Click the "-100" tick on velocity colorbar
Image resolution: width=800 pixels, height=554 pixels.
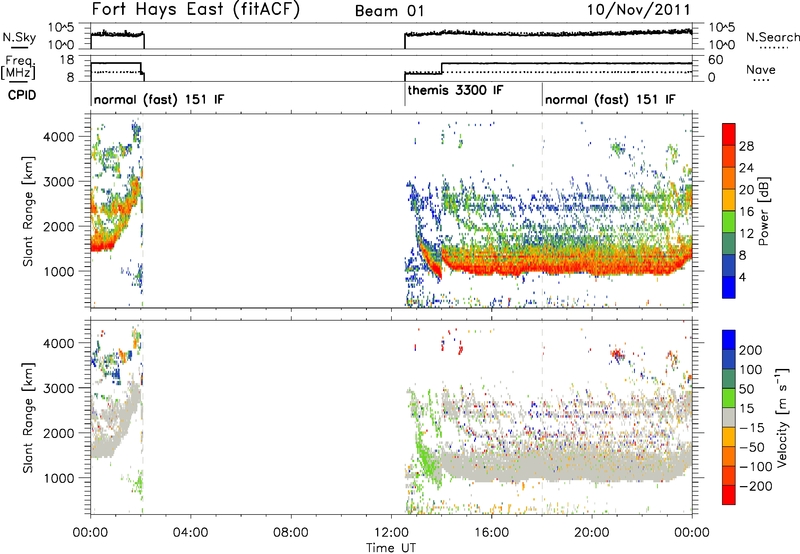click(756, 466)
